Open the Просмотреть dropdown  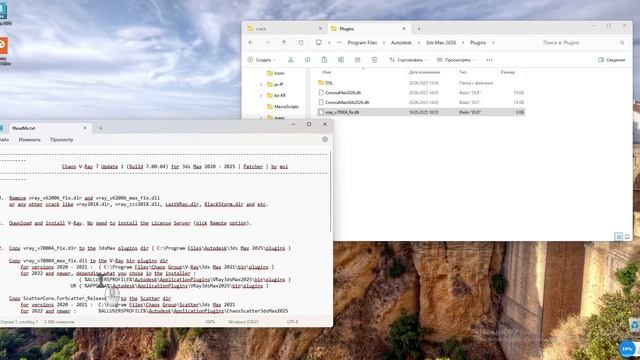(456, 60)
